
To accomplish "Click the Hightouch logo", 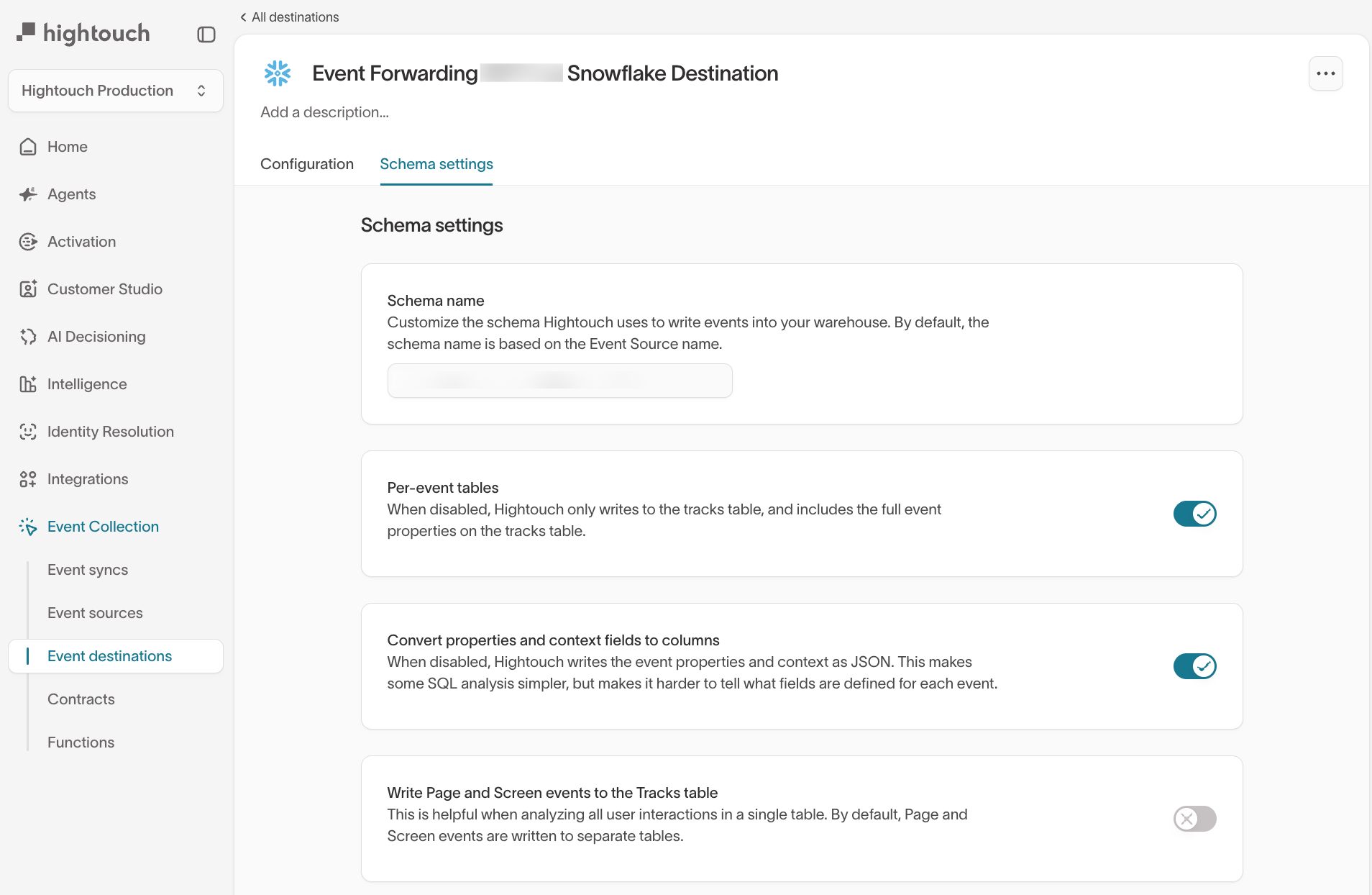I will coord(83,33).
